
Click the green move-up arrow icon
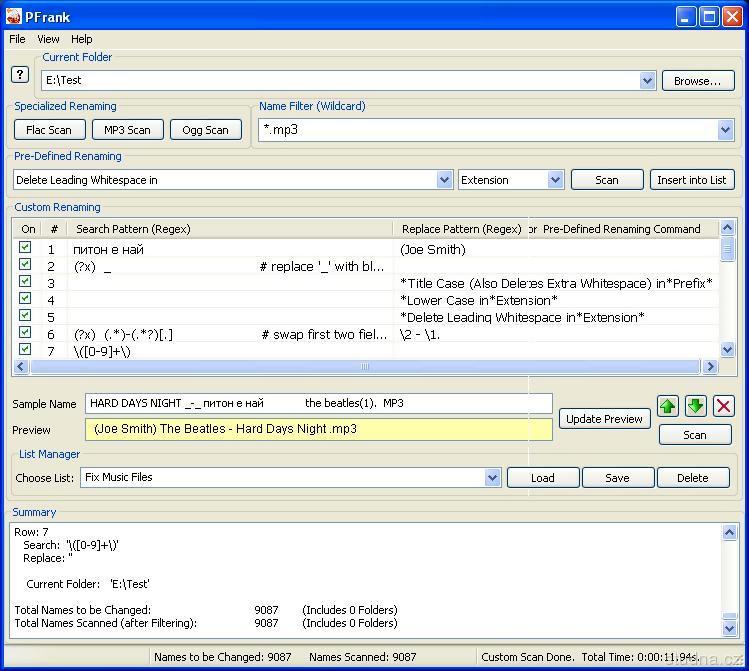tap(668, 406)
